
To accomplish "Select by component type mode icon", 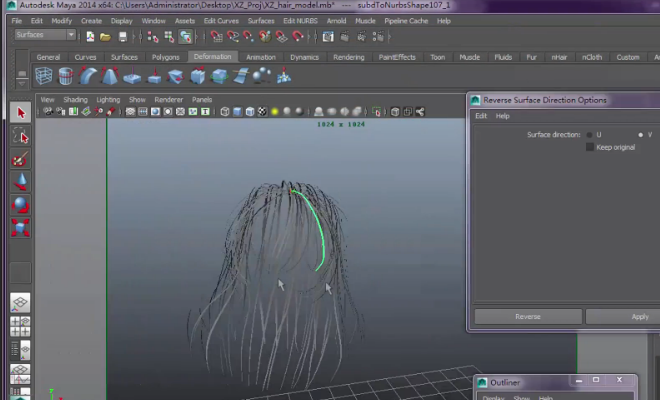I will coord(186,37).
